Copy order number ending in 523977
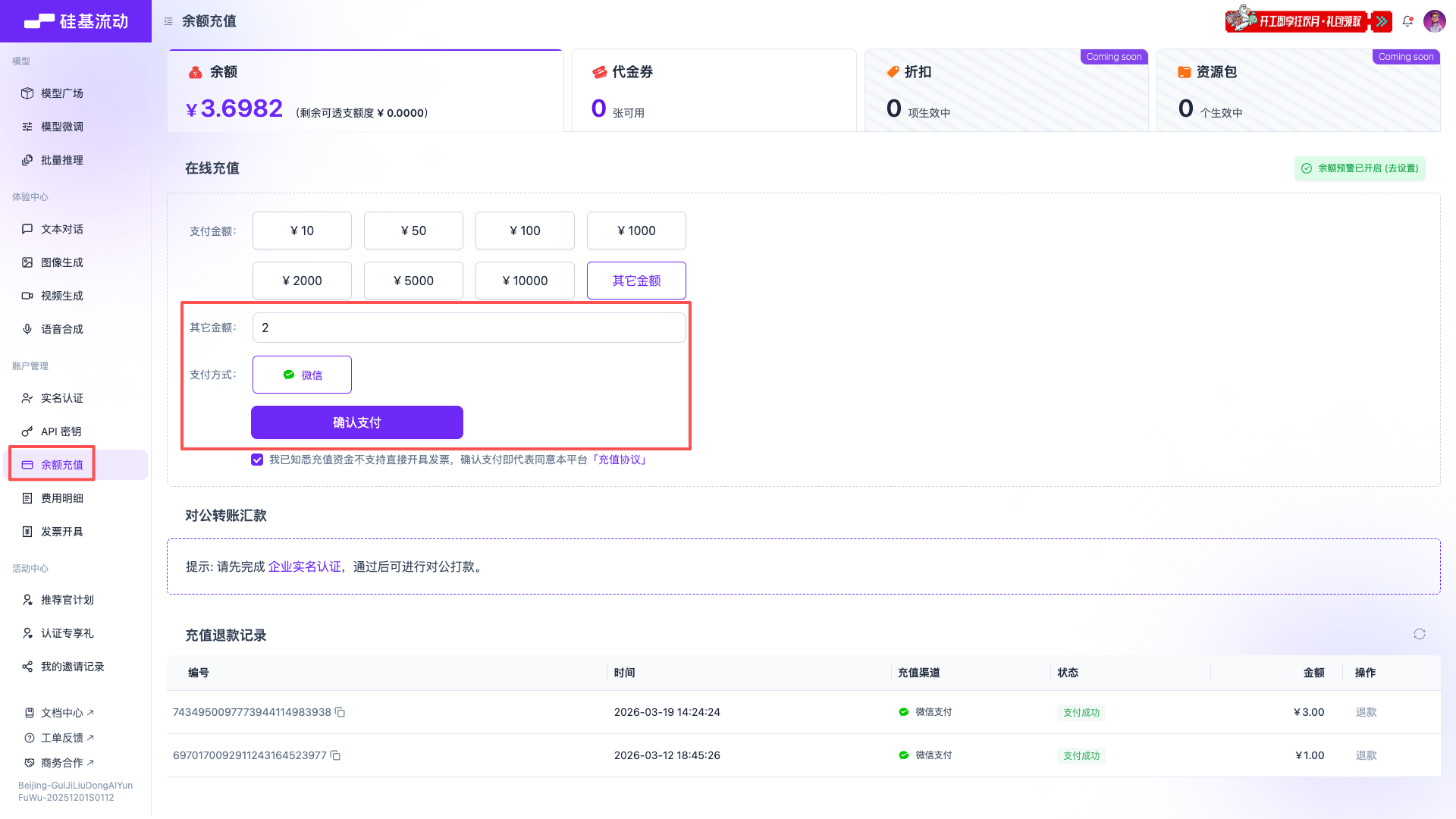1456x819 pixels. point(335,755)
